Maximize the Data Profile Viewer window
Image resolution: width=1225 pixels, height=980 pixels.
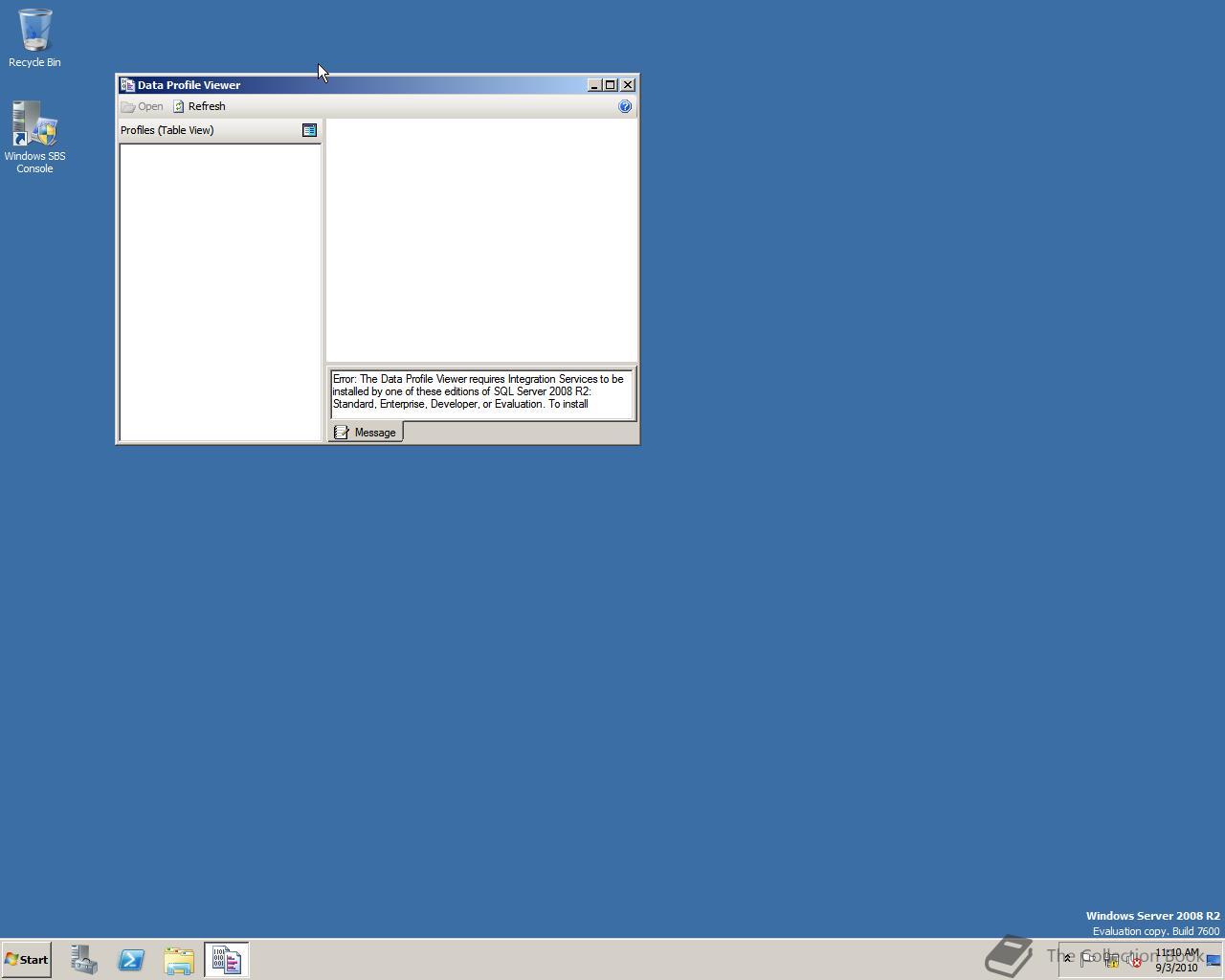point(610,85)
